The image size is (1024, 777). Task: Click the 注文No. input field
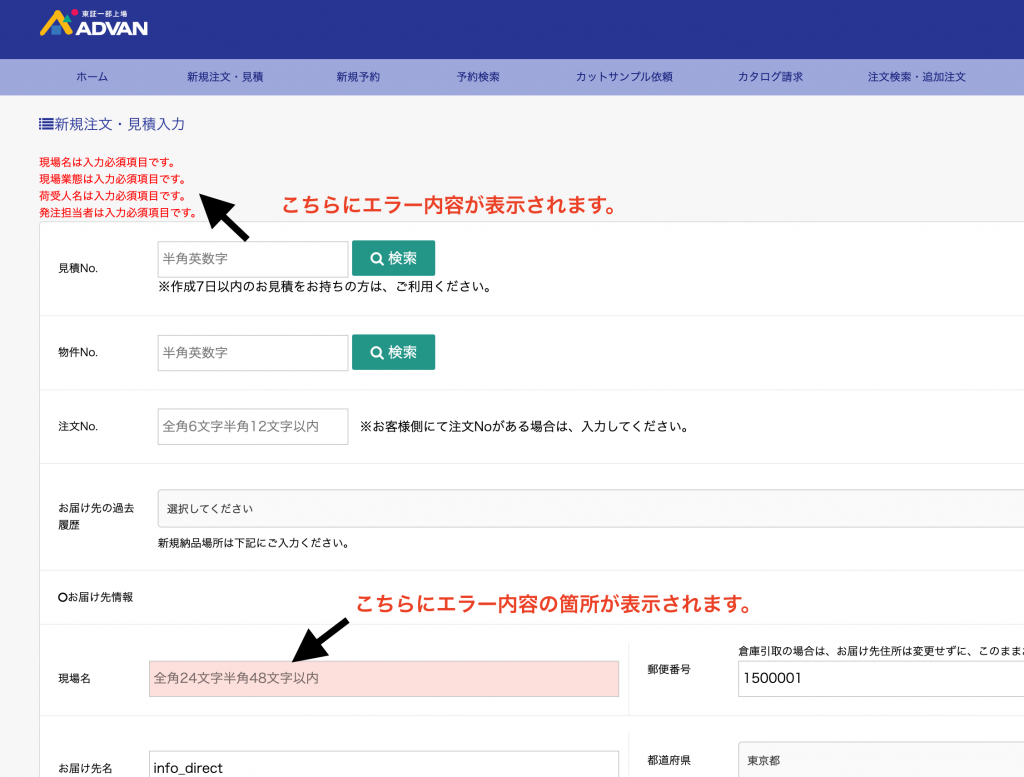pos(253,426)
